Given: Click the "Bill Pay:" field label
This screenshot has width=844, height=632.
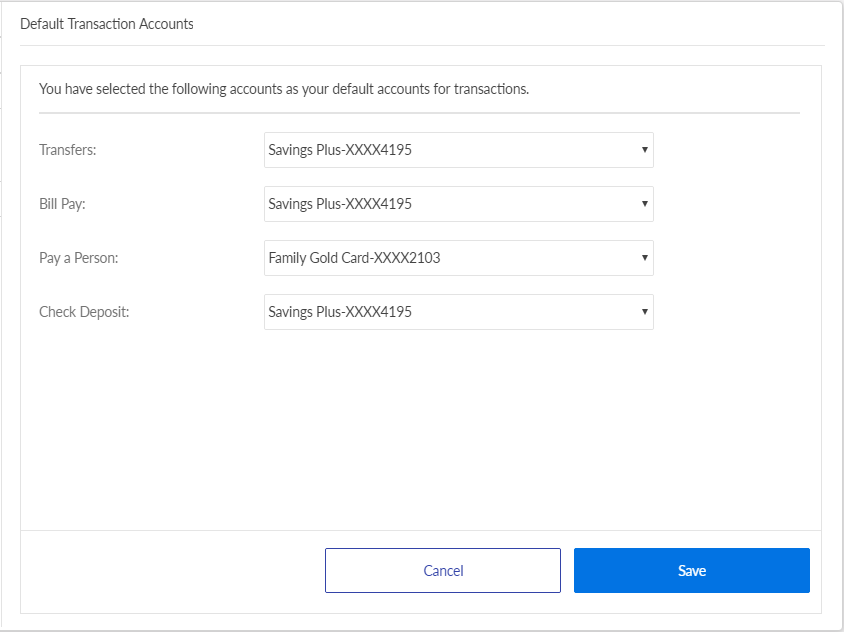Looking at the screenshot, I should 64,204.
